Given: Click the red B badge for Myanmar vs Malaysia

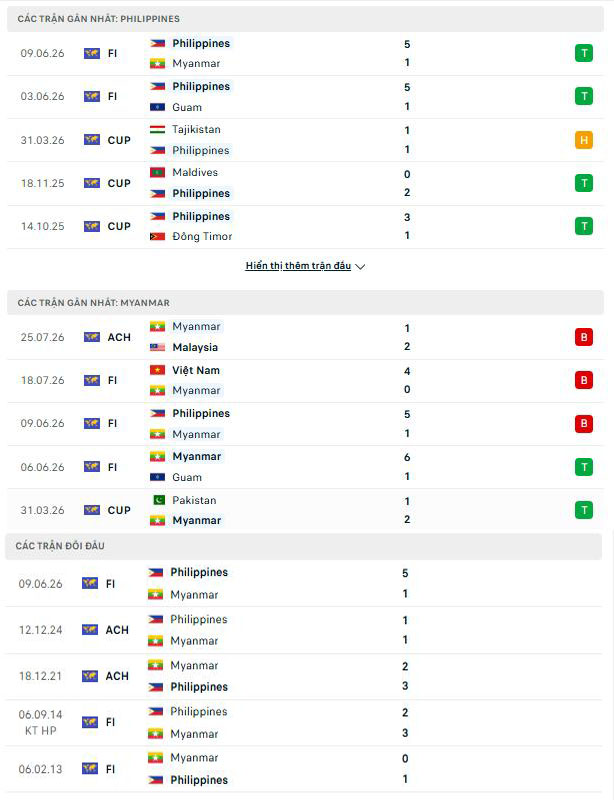Looking at the screenshot, I should point(584,337).
